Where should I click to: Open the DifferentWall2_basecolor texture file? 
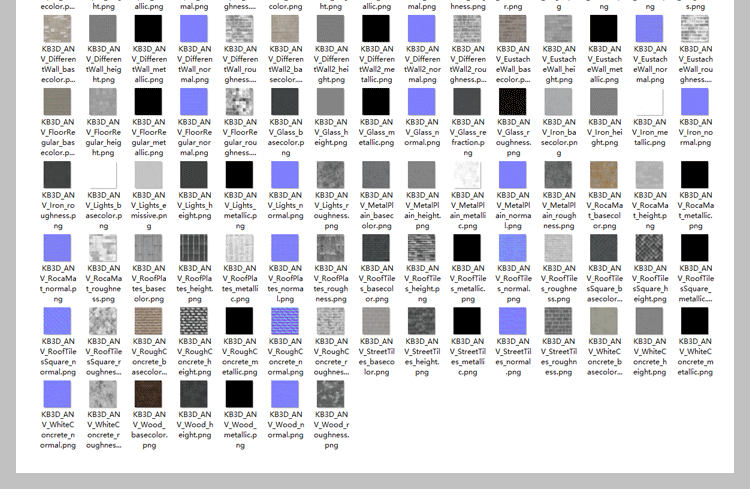pyautogui.click(x=285, y=29)
